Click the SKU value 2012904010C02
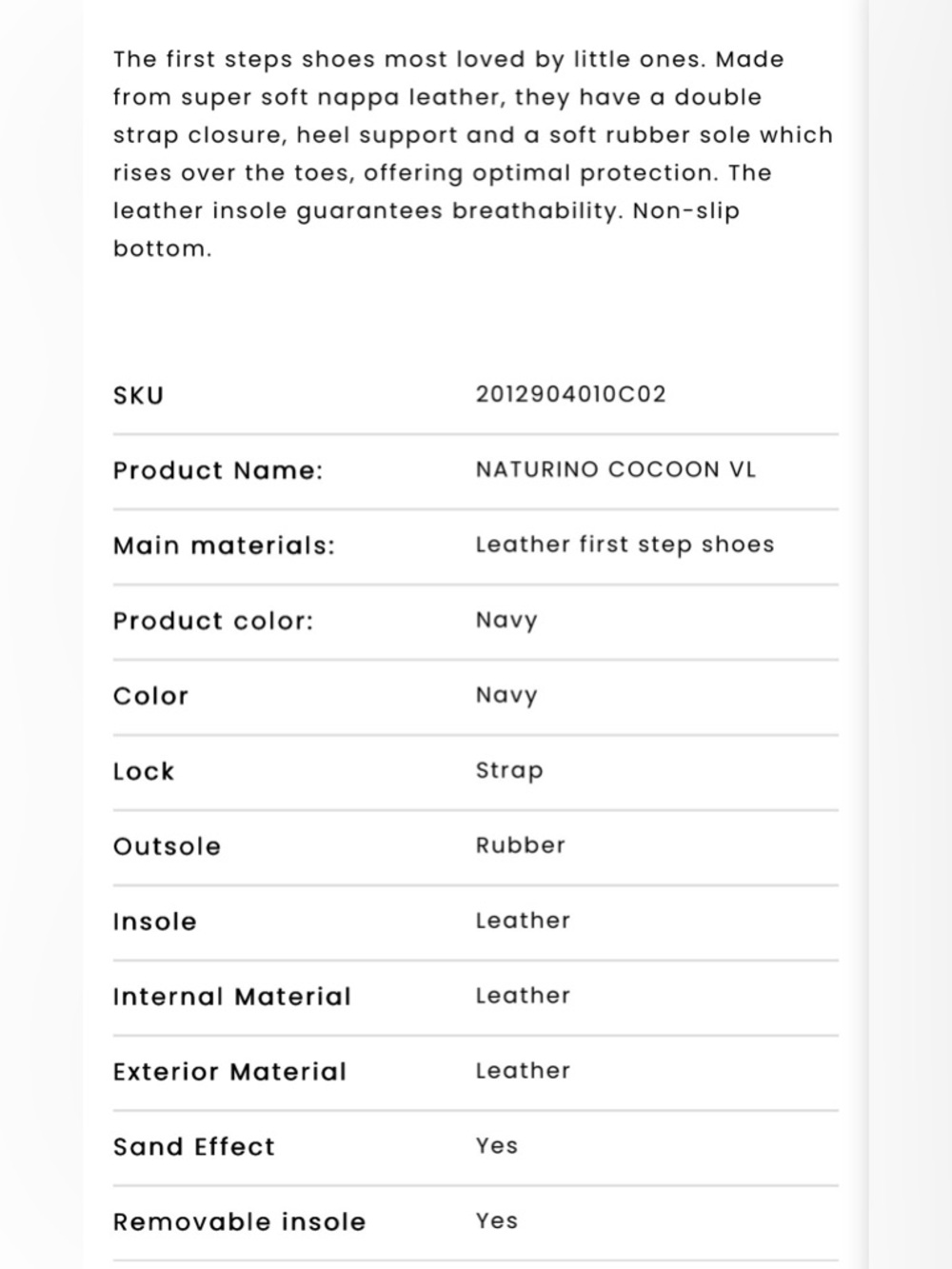Screen dimensions: 952x1269 pyautogui.click(x=570, y=394)
